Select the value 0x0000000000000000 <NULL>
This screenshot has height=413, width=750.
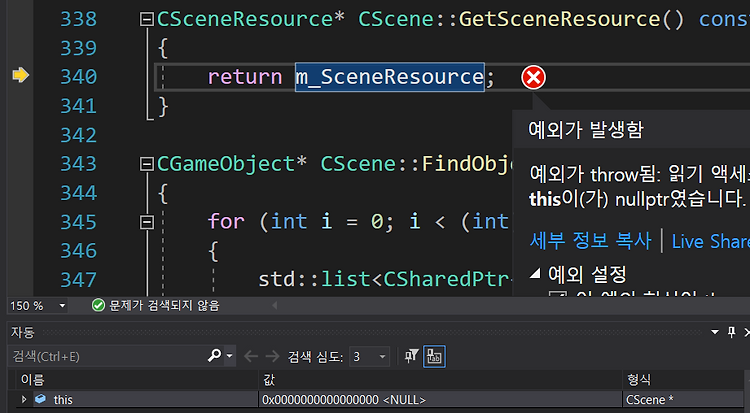[x=344, y=400]
